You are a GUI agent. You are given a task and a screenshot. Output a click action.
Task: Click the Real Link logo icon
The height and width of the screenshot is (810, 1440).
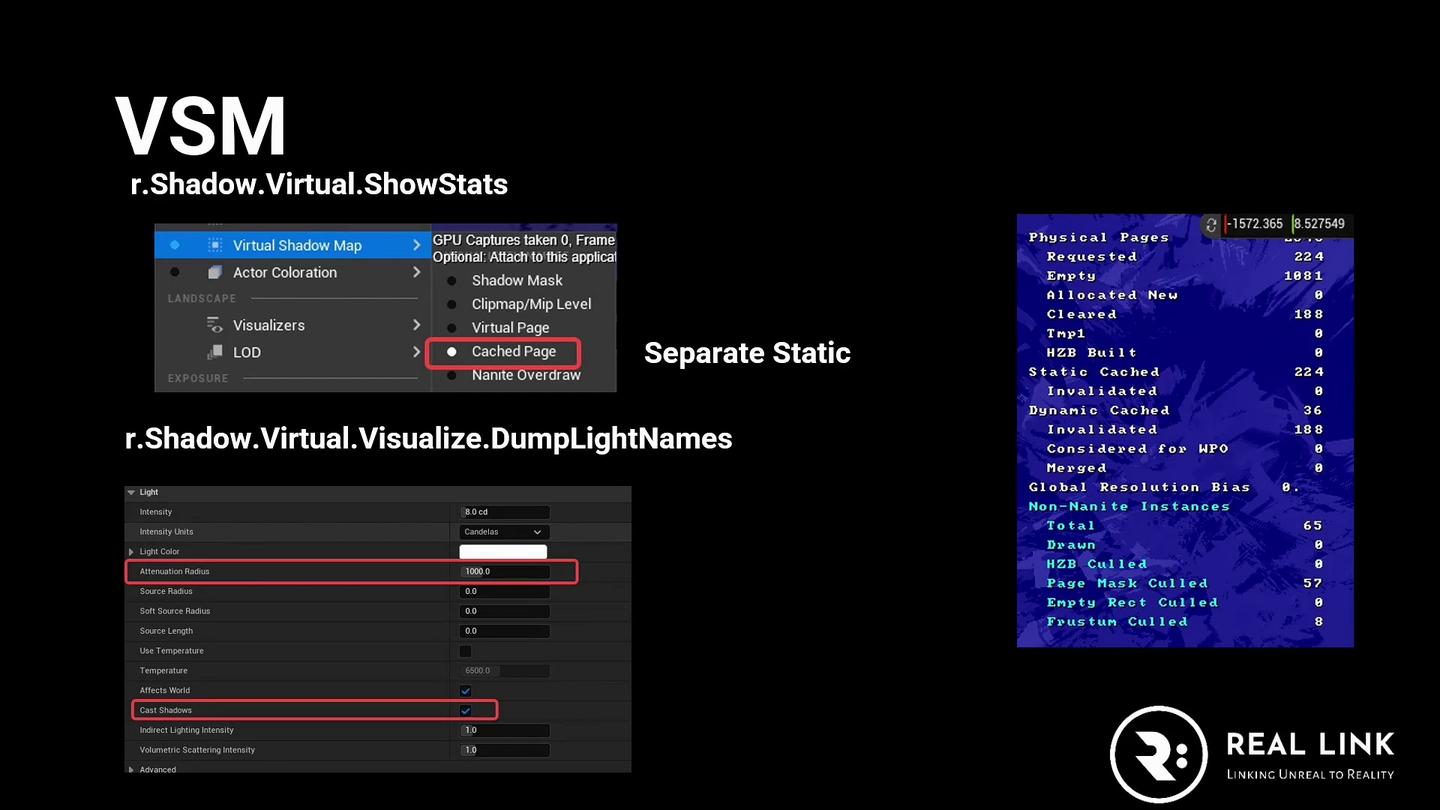[x=1159, y=755]
